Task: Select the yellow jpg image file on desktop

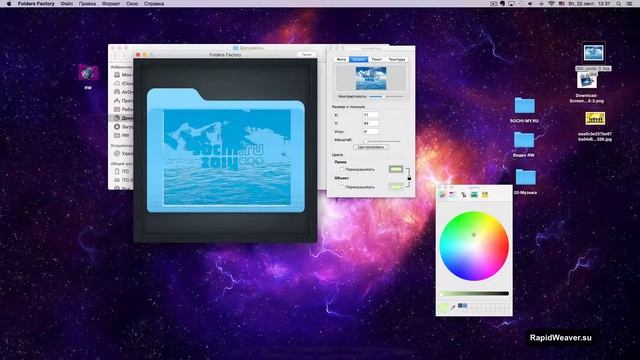Action: (595, 119)
